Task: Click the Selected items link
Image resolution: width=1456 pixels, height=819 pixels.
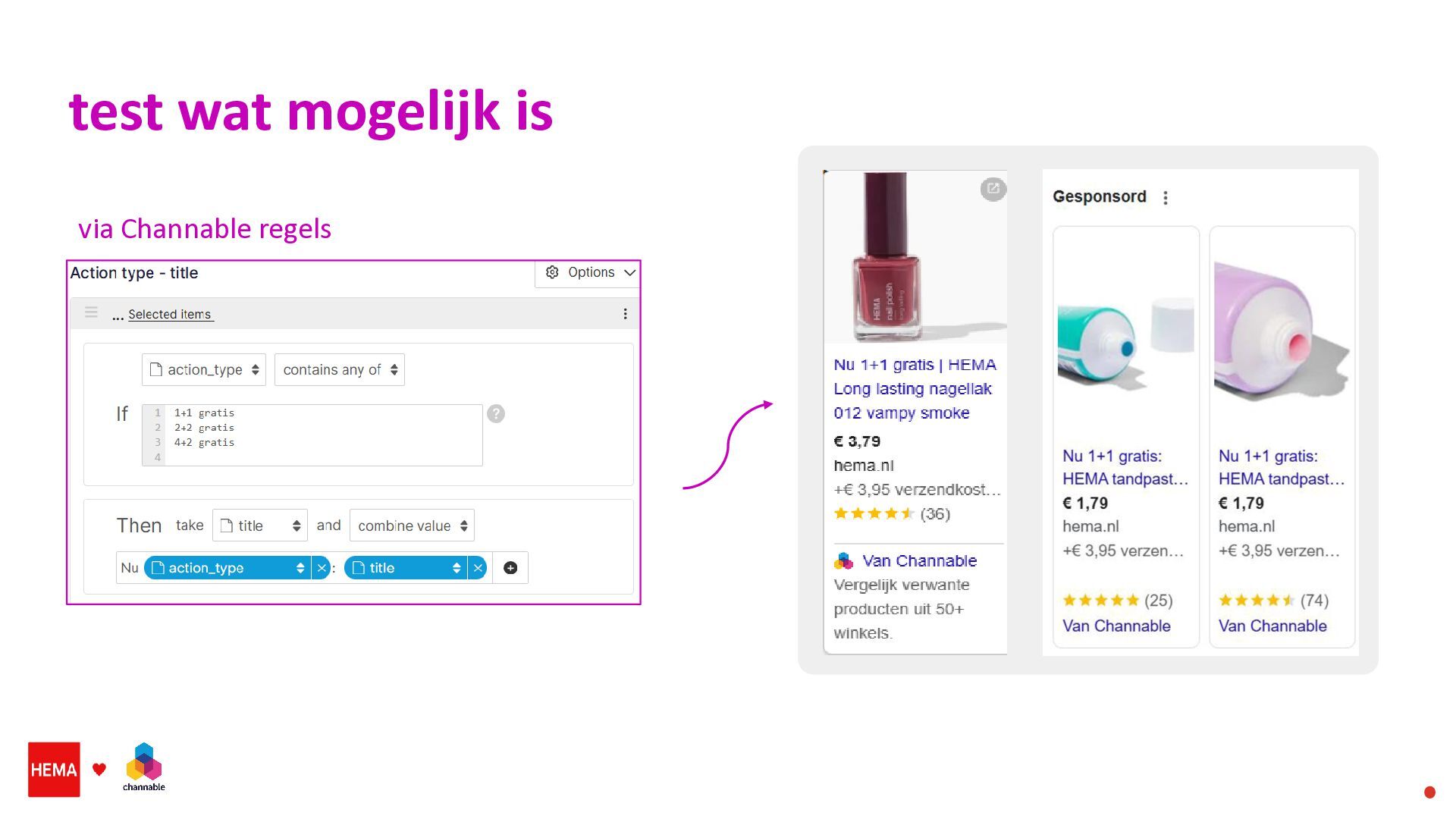Action: pyautogui.click(x=171, y=314)
